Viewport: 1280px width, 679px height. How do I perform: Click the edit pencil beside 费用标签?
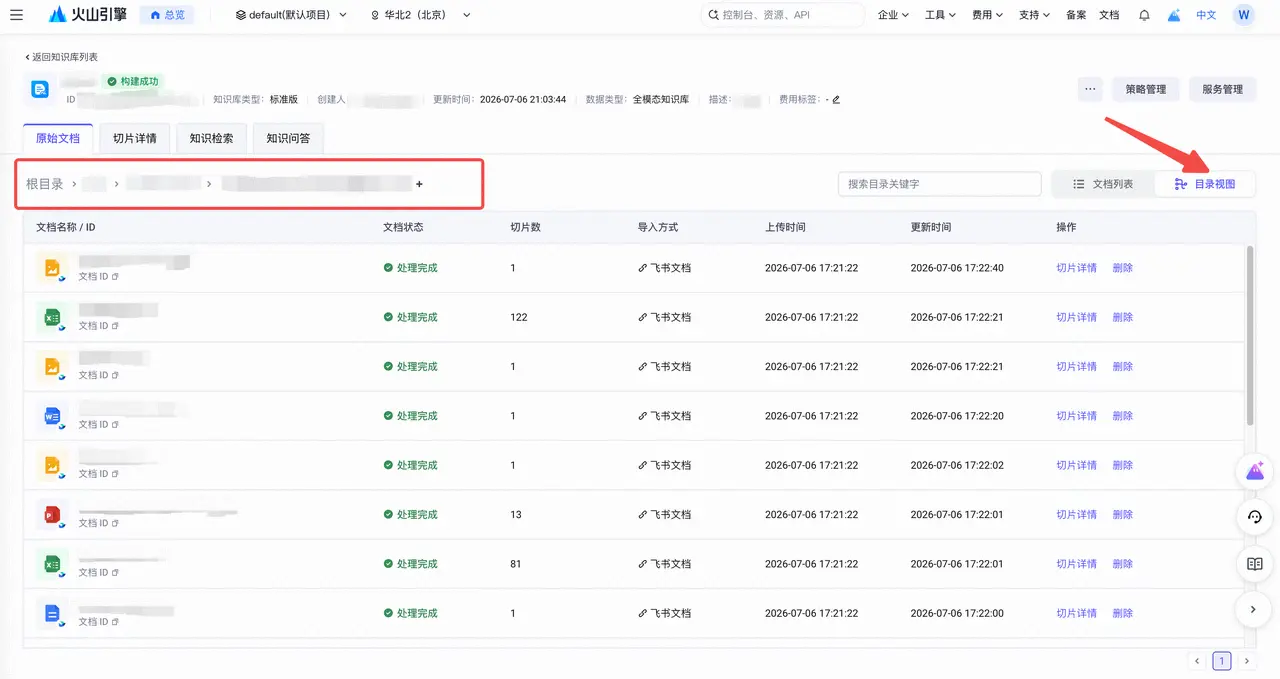(836, 100)
